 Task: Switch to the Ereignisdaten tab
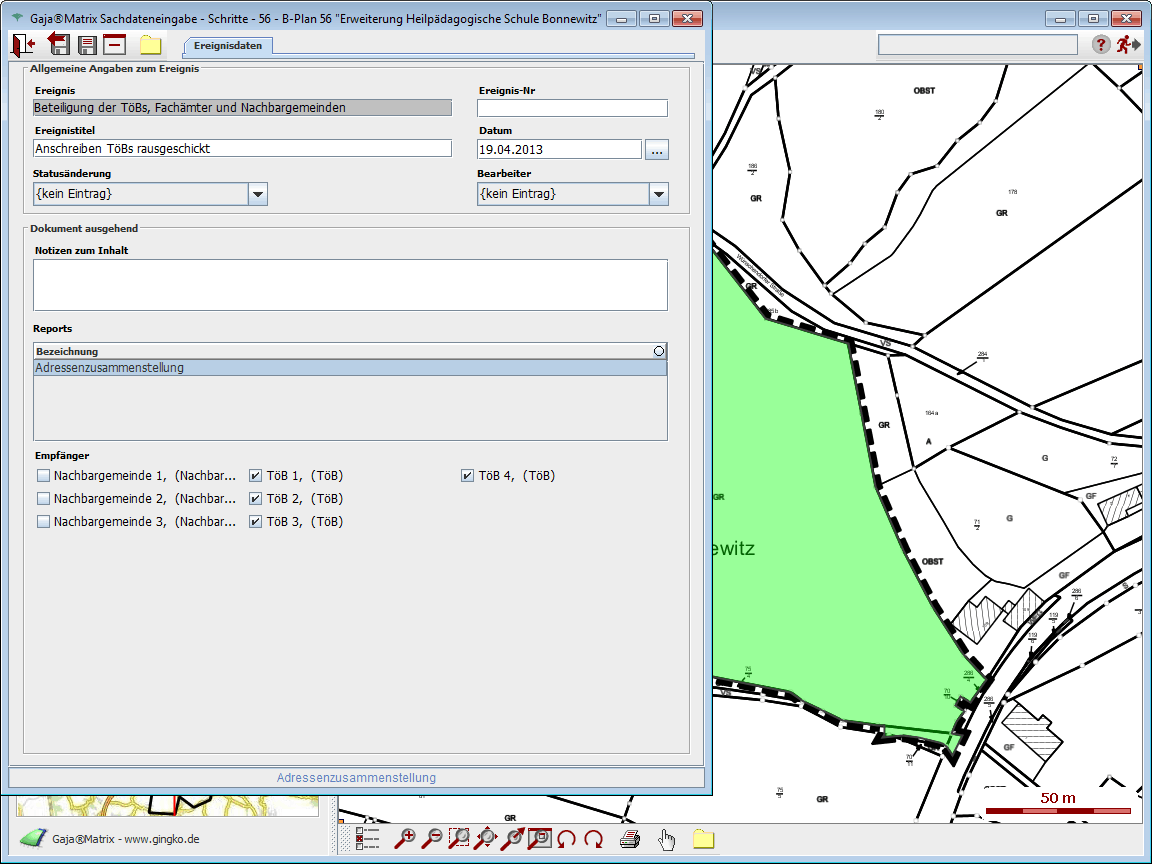click(x=227, y=45)
